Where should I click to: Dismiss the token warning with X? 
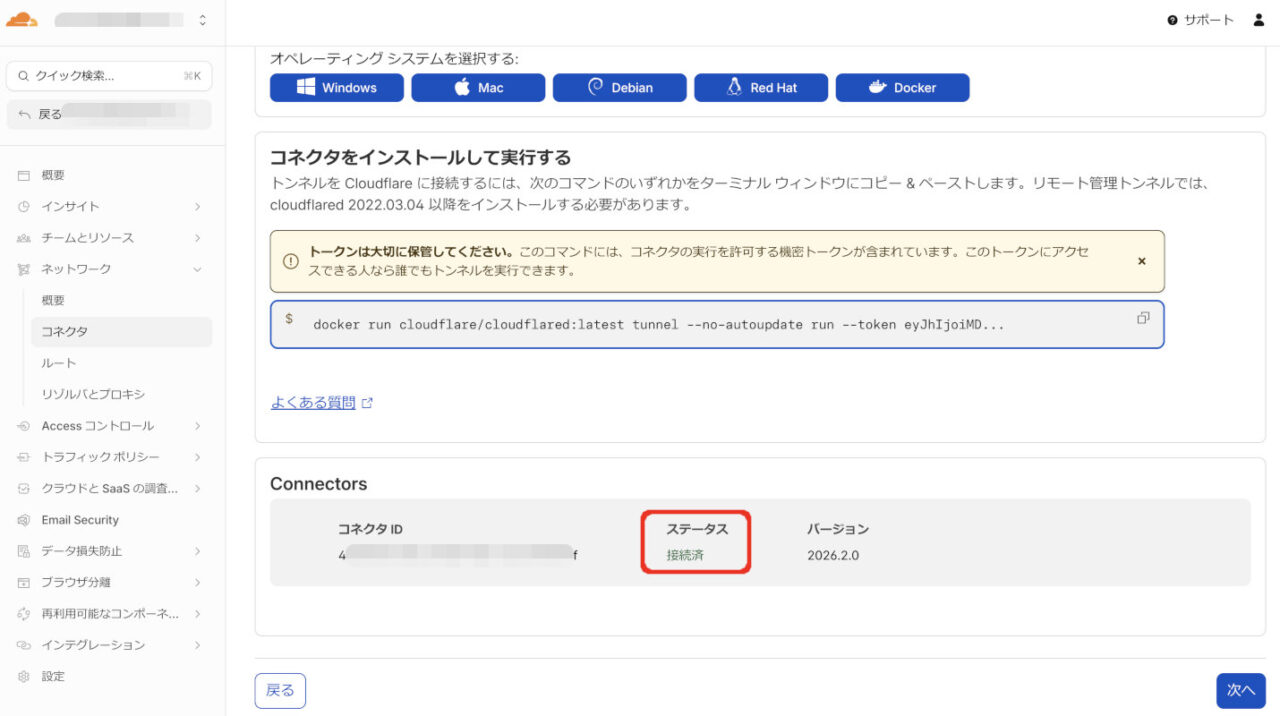click(1142, 261)
